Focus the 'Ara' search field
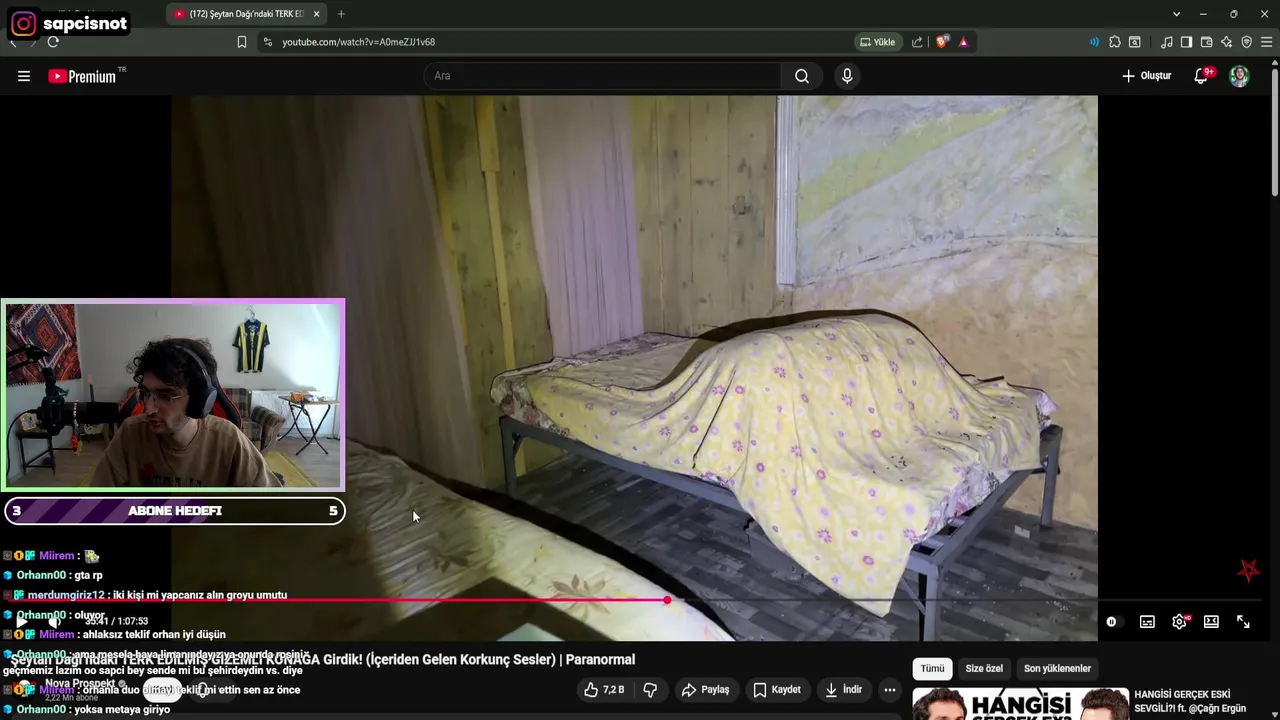The width and height of the screenshot is (1280, 720). 602,76
